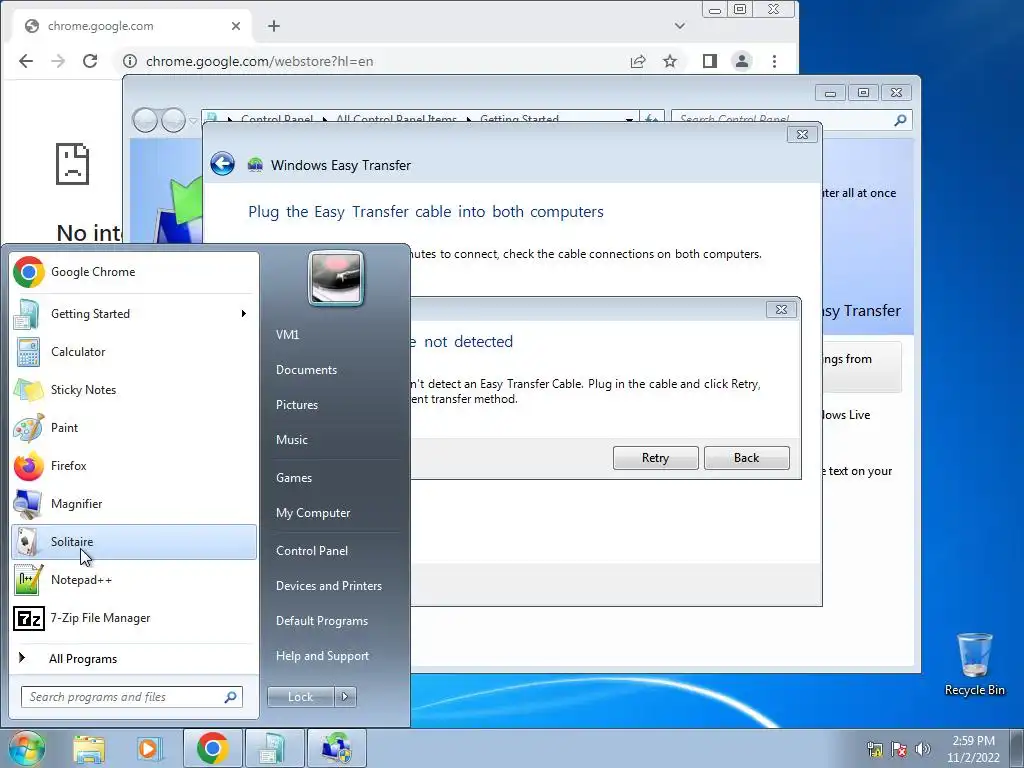Click the user account picture
1024x768 pixels.
(336, 278)
